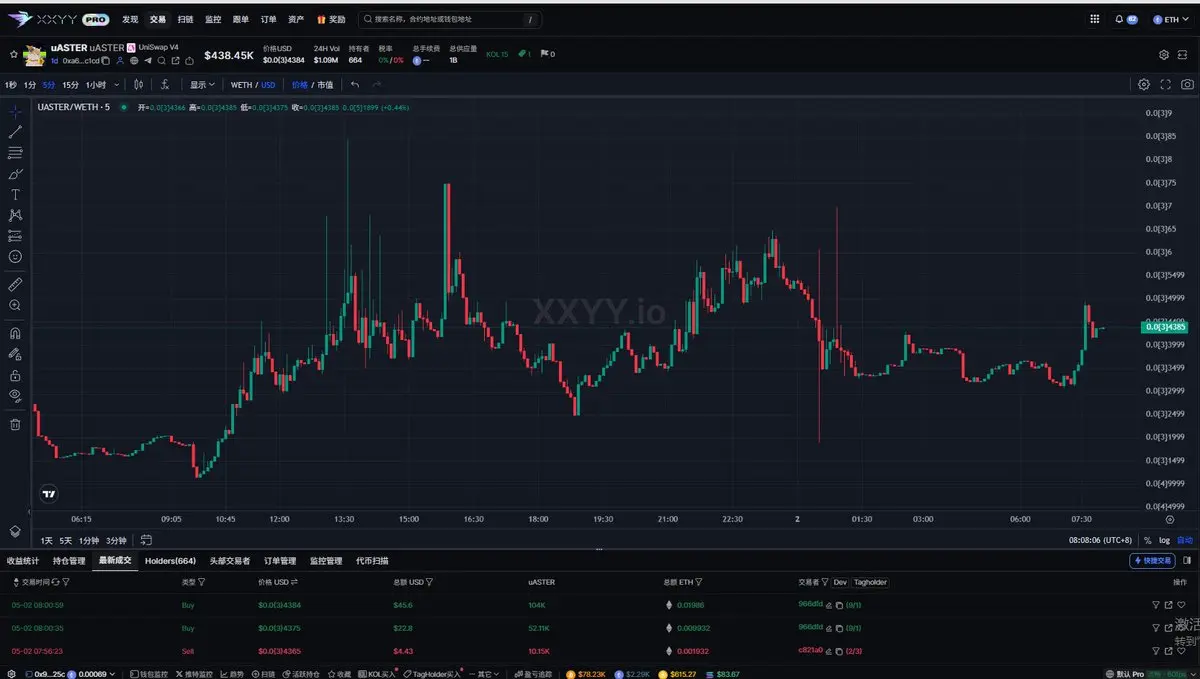Screen dimensions: 1200x679
Task: Switch to the 收益统计 tab
Action: pyautogui.click(x=23, y=561)
